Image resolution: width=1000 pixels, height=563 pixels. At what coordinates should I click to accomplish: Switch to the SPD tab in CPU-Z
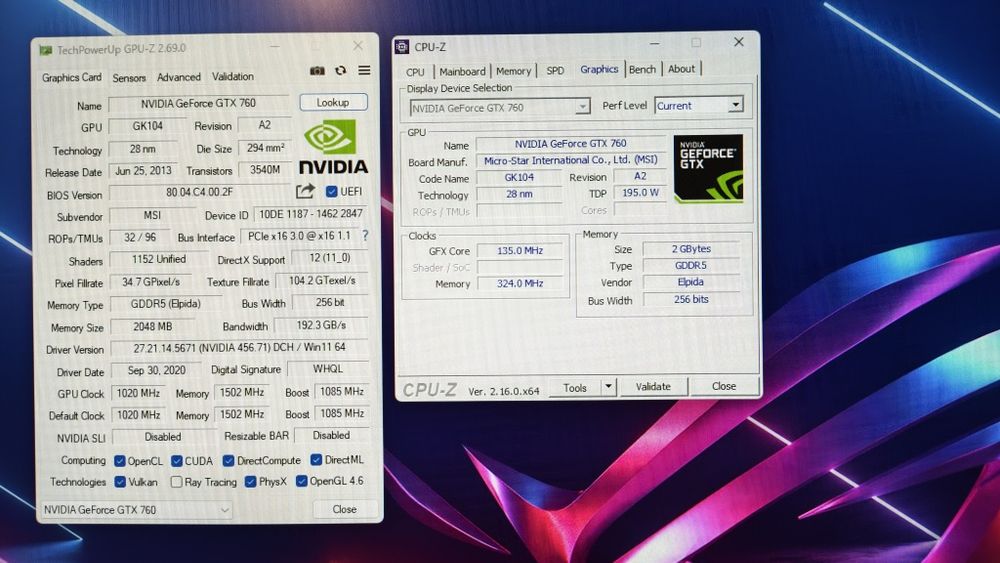pos(555,71)
